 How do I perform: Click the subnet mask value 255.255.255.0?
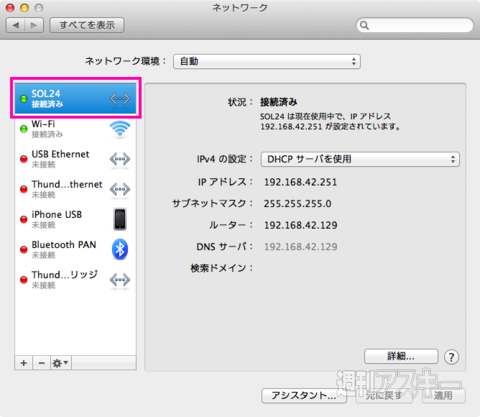tap(298, 204)
